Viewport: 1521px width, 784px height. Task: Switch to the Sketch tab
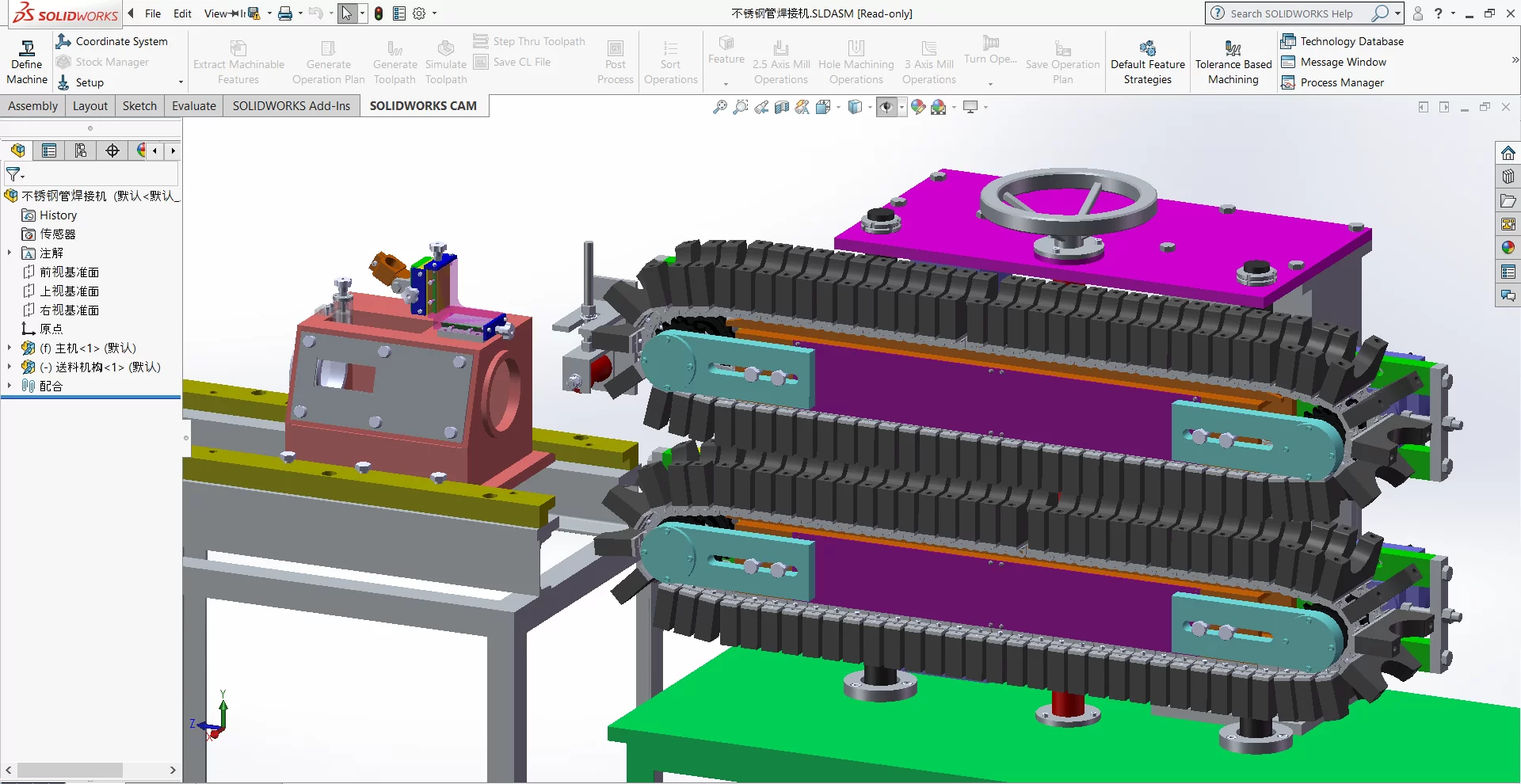coord(139,106)
